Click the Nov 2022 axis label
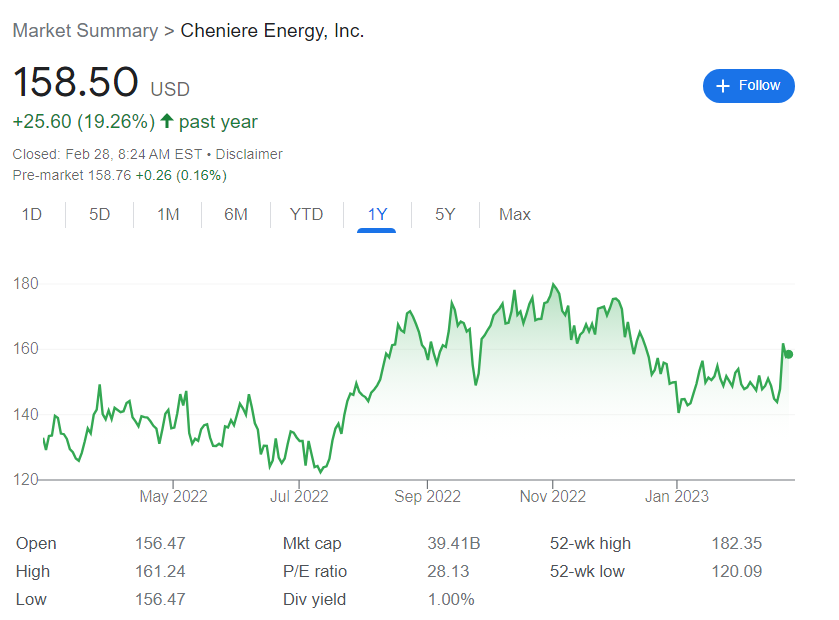The image size is (839, 620). coord(553,496)
